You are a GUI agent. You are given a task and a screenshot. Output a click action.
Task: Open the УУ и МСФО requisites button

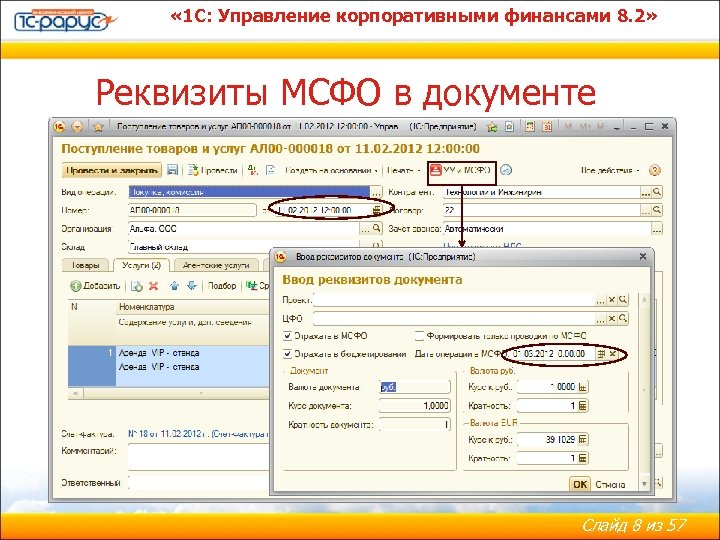(x=461, y=170)
